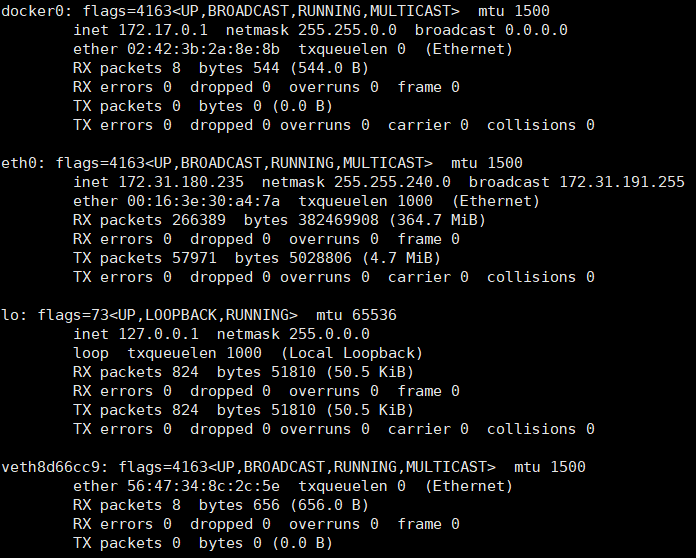Select the docker0 IP address 172.17.0.1

163,30
